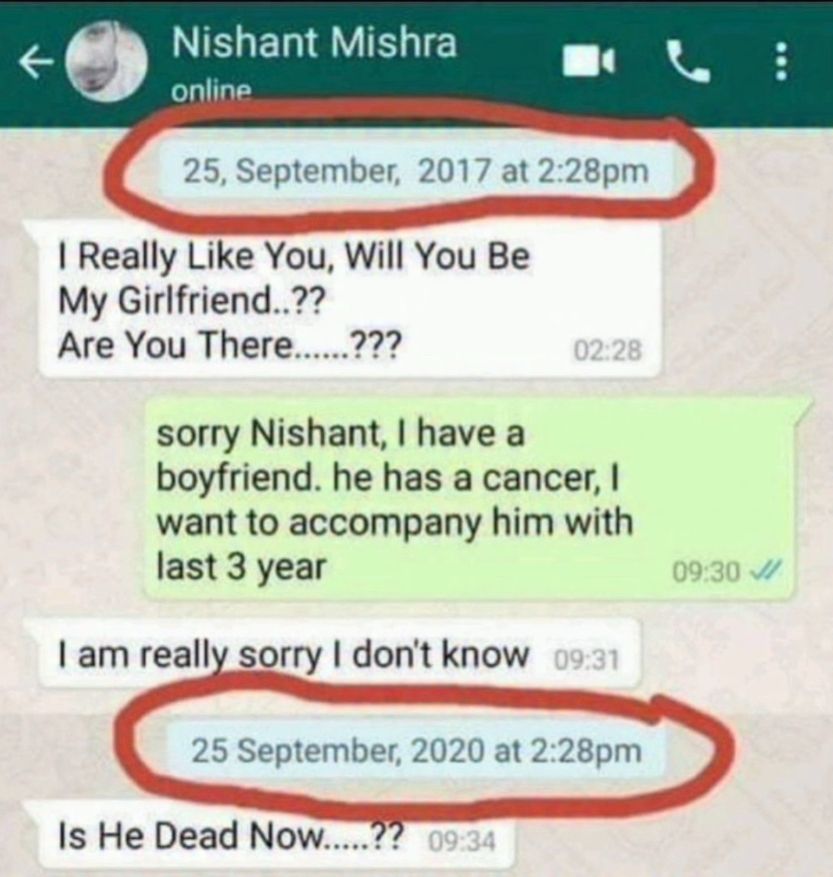Tap the "Are You There" message line

pos(229,344)
